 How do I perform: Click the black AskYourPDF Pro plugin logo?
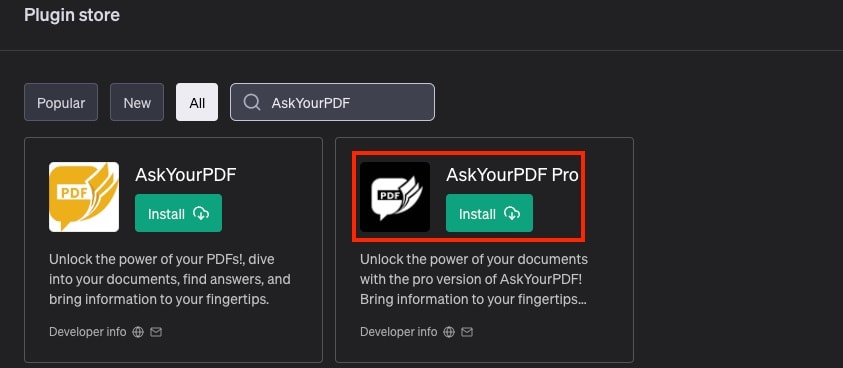coord(395,197)
